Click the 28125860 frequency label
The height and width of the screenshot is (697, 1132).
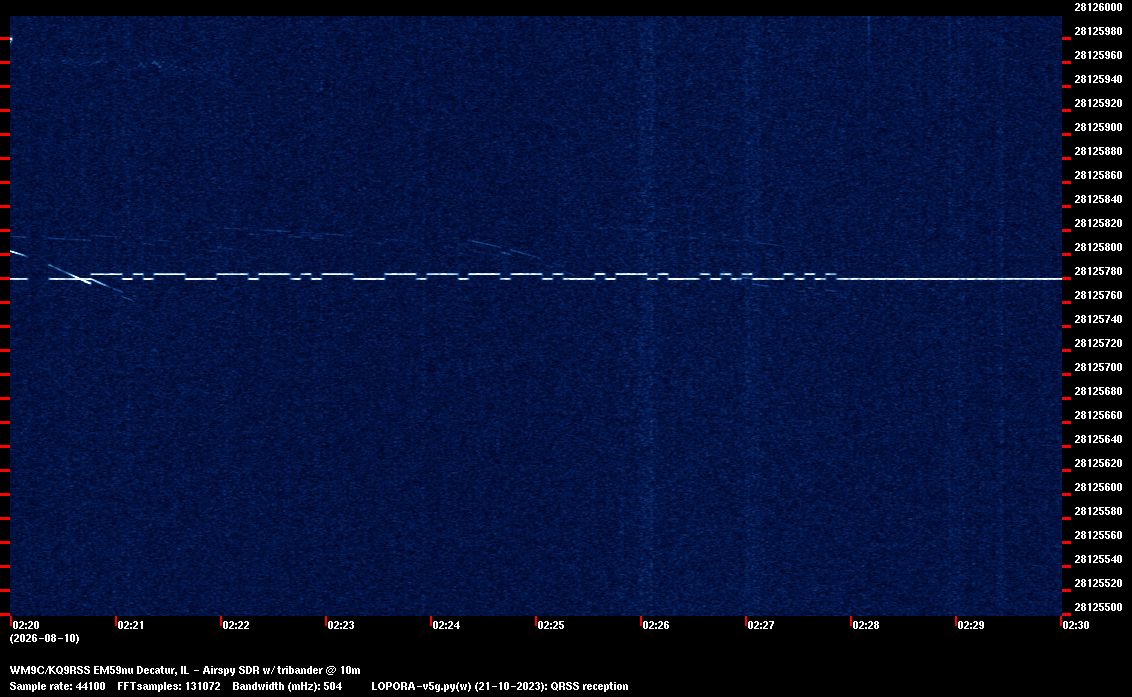(1098, 176)
